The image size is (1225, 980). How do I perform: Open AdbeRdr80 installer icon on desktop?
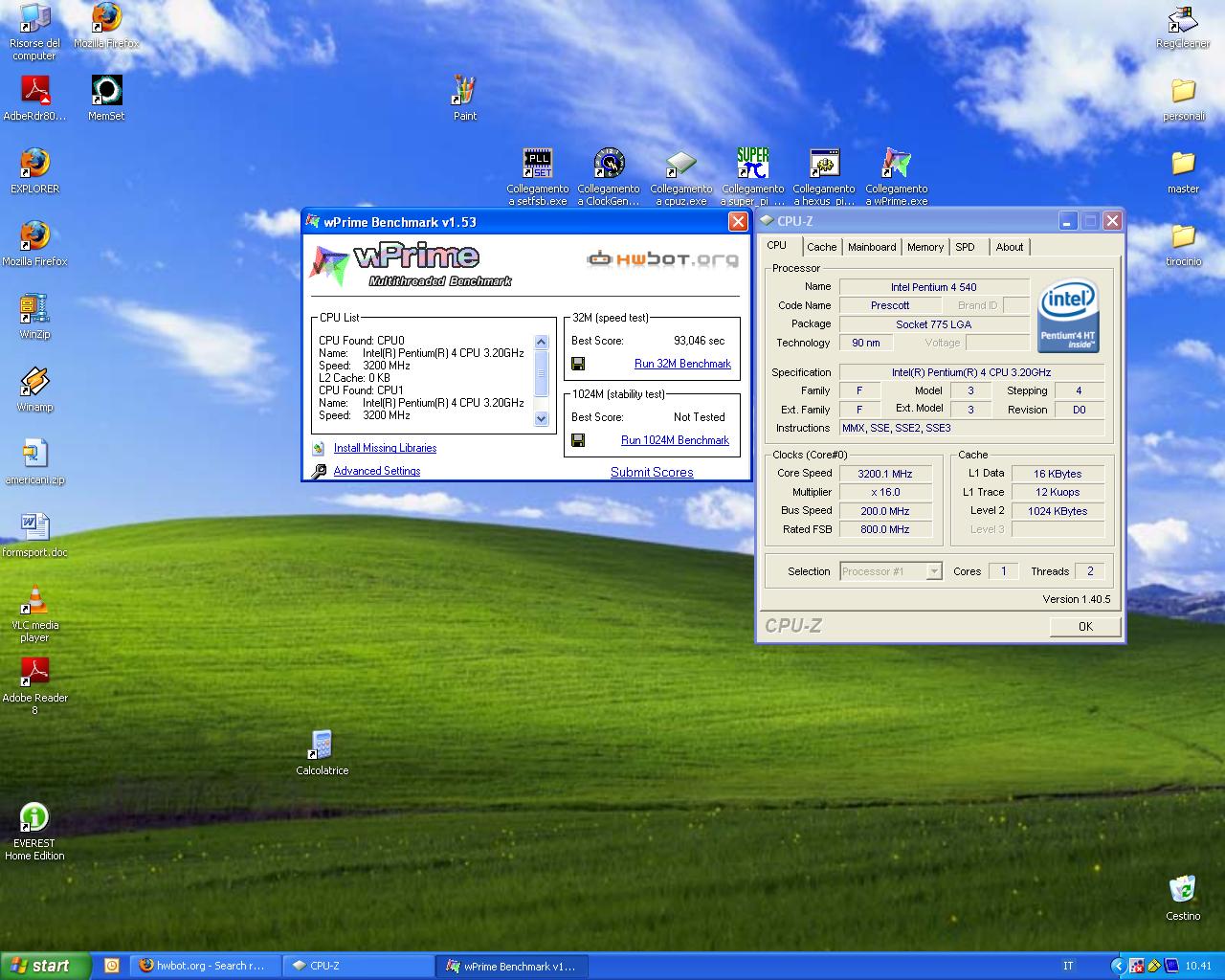click(35, 99)
